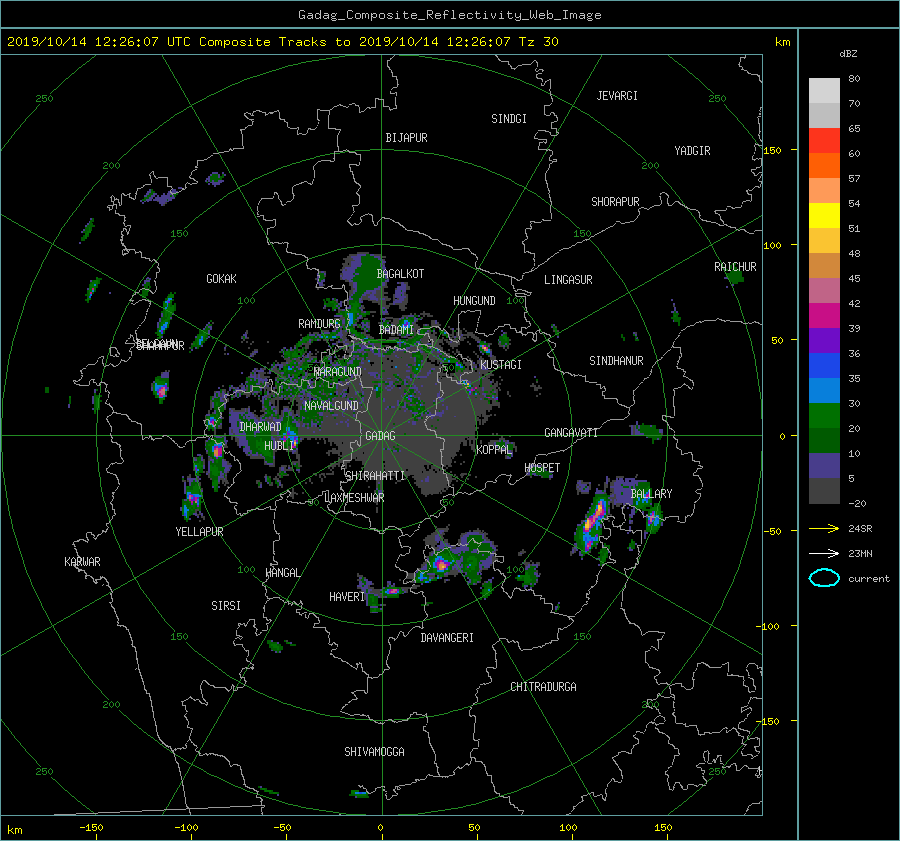Image resolution: width=900 pixels, height=841 pixels.
Task: Select the DAVANGERI label
Action: coord(447,638)
